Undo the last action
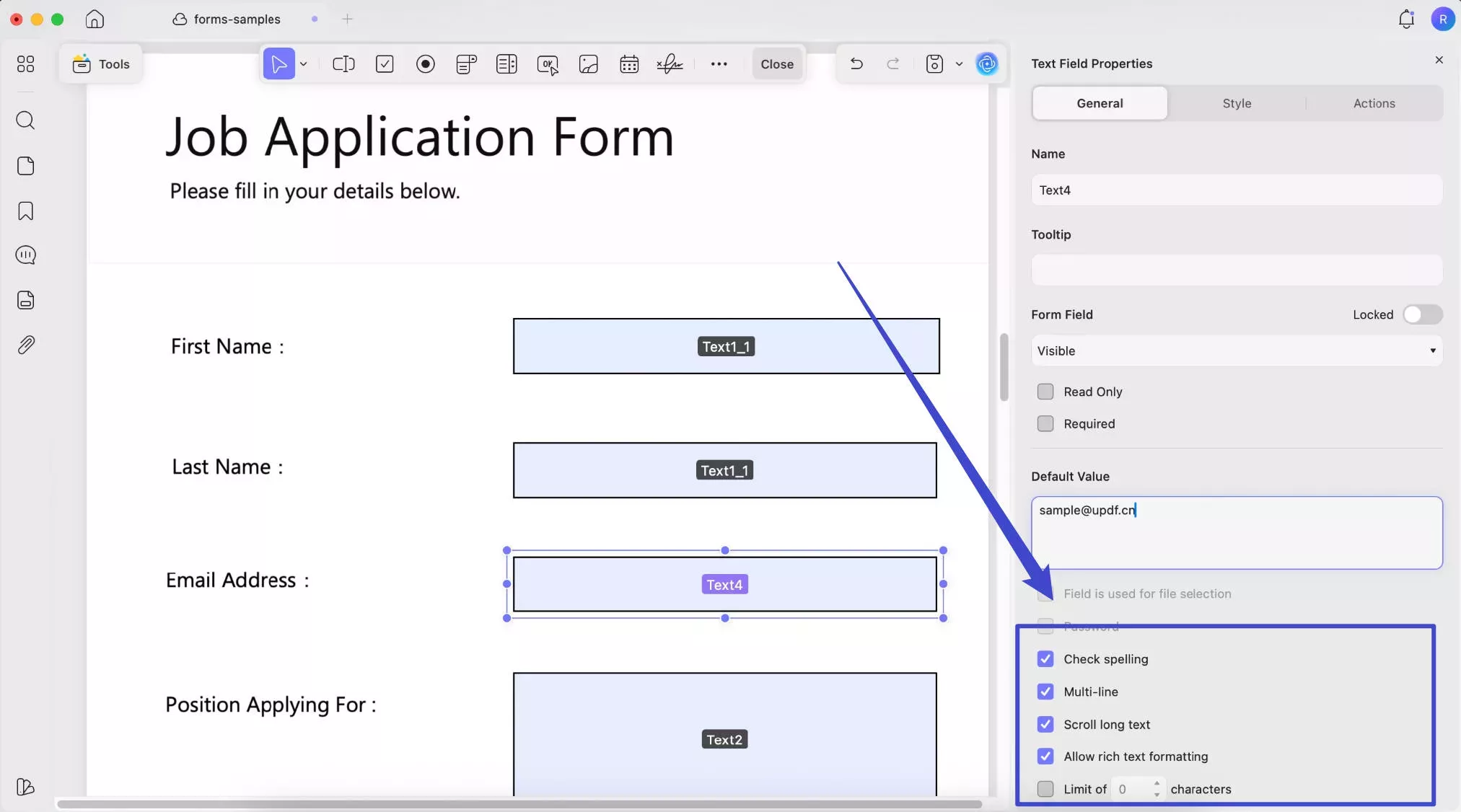 point(856,63)
